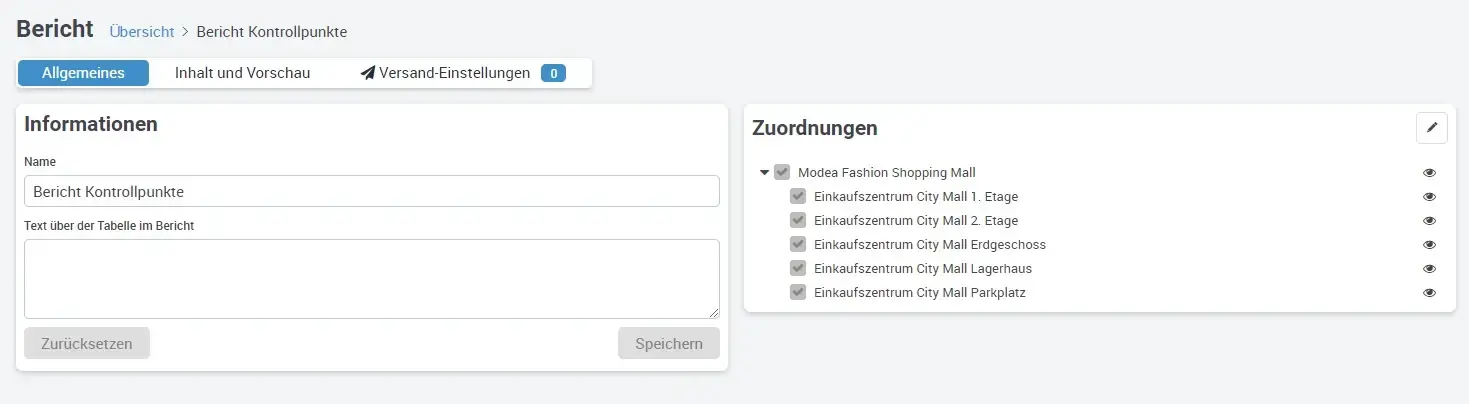This screenshot has width=1469, height=404.
Task: Toggle eye icon for City Mall 1. Etage
Action: (x=1429, y=197)
